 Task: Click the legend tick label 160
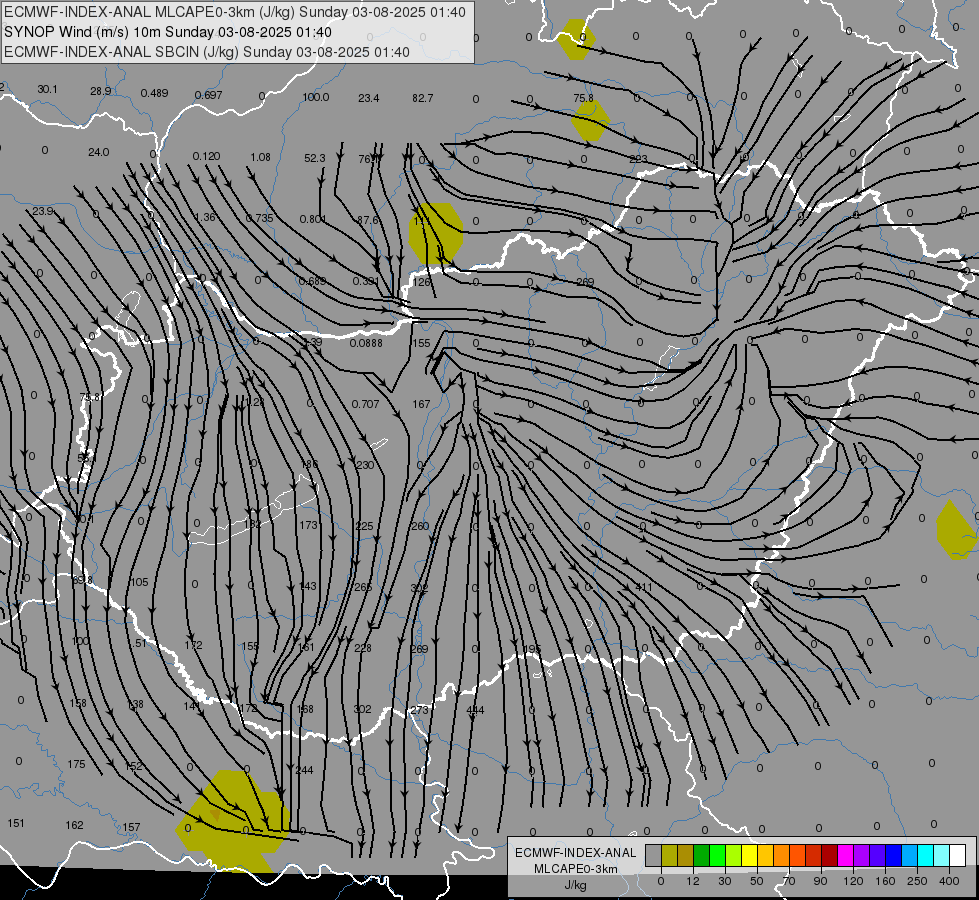(x=885, y=881)
